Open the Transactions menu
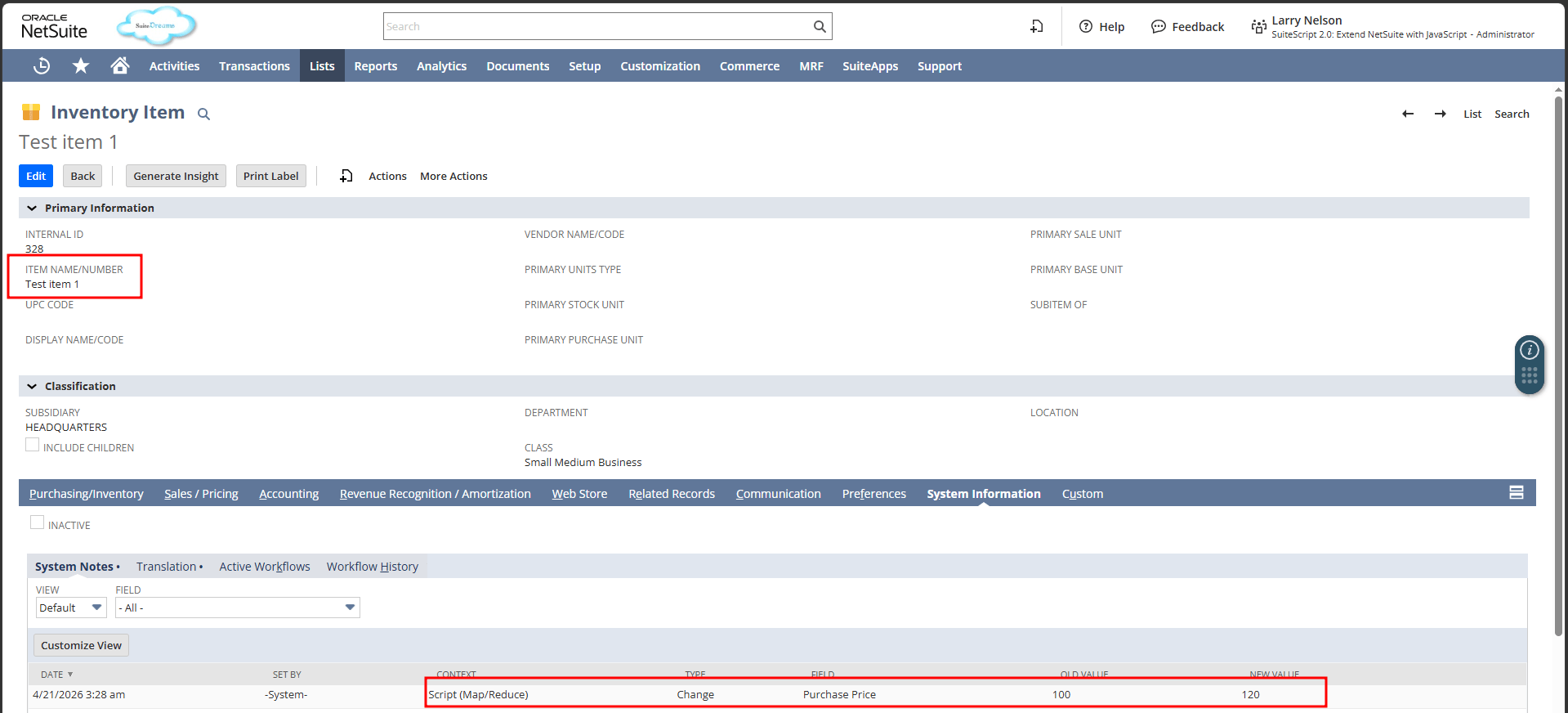The width and height of the screenshot is (1568, 713). [x=254, y=66]
